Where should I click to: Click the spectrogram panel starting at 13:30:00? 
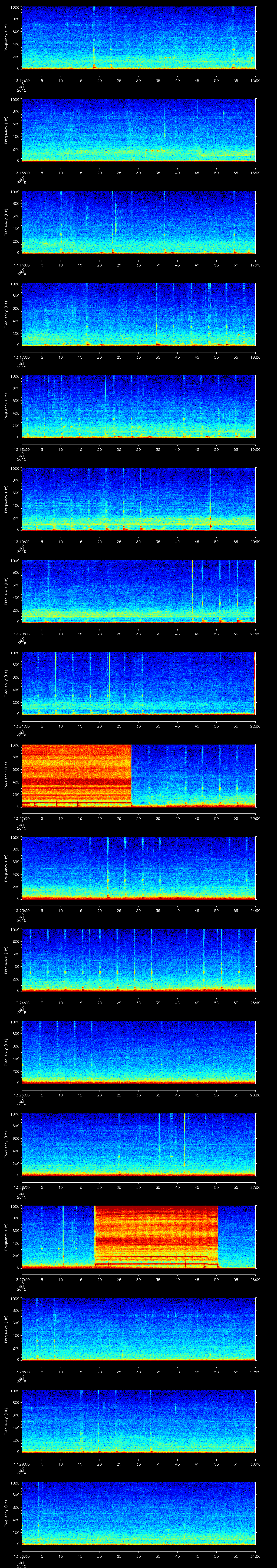pyautogui.click(x=138, y=1513)
